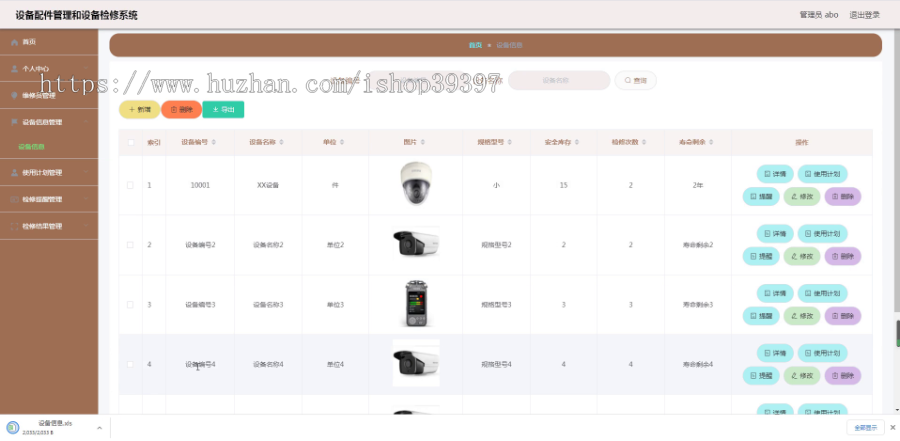Check the checkbox for 设备编号4 row
The height and width of the screenshot is (441, 900).
coord(130,364)
